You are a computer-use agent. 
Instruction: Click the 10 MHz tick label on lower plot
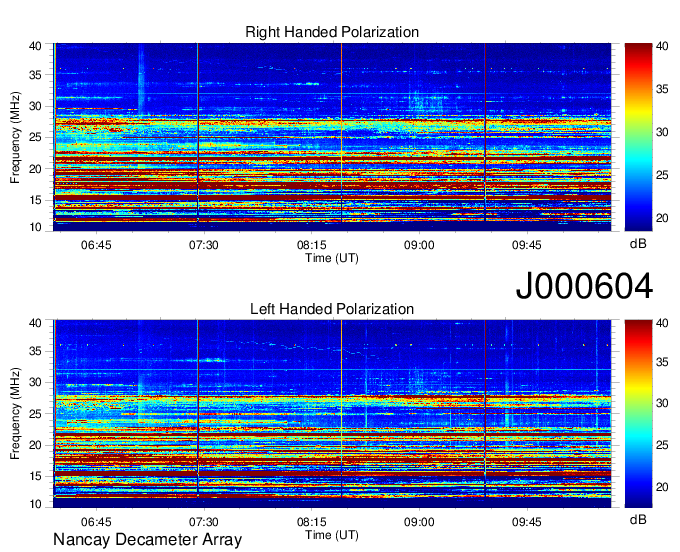pos(35,504)
